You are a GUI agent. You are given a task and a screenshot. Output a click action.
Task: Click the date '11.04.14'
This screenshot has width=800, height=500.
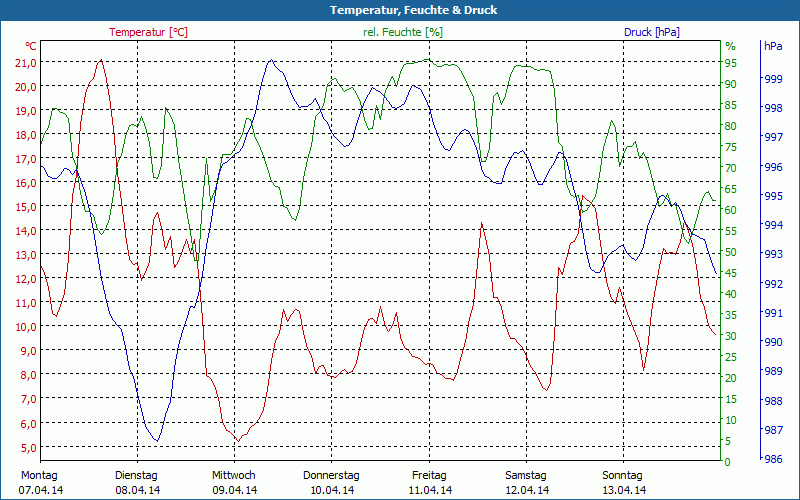[x=430, y=490]
